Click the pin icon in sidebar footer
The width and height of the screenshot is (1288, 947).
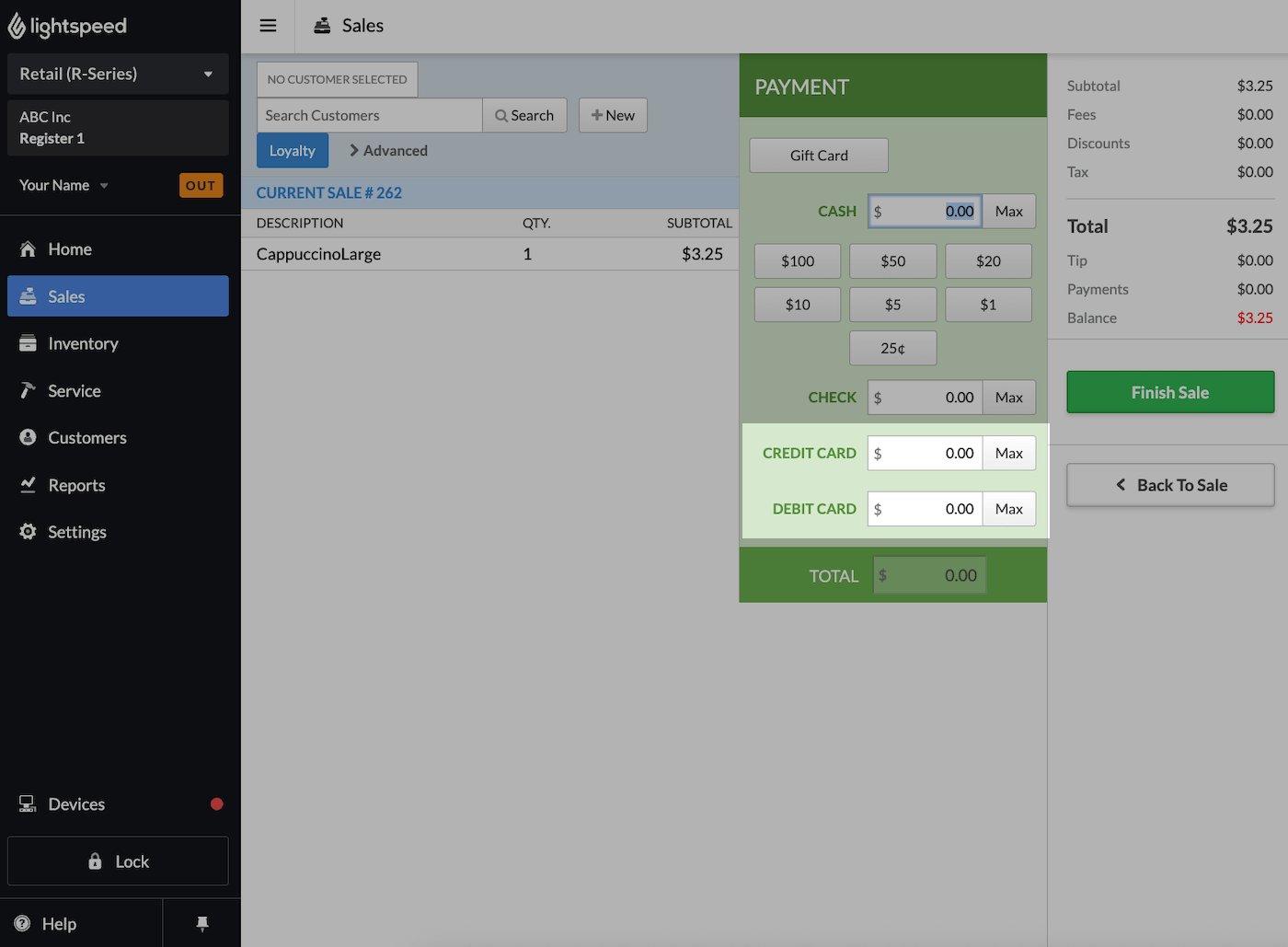[x=202, y=924]
